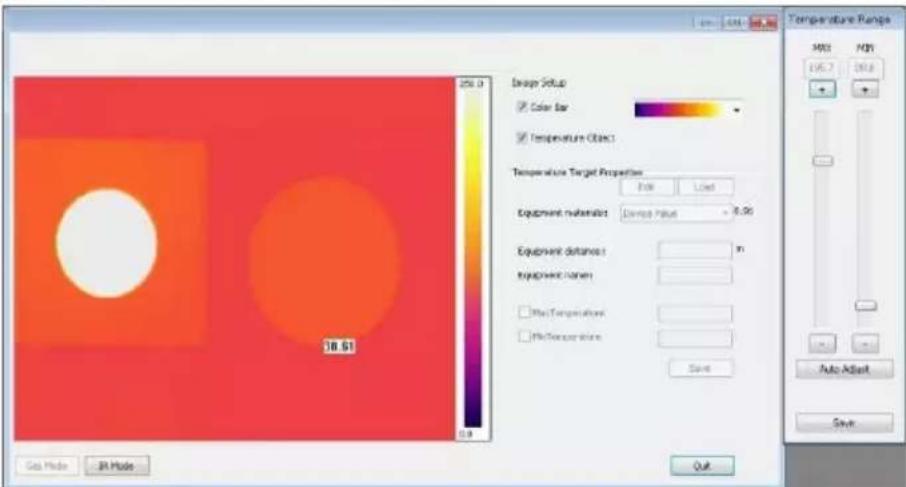This screenshot has width=906, height=487.
Task: Click the Min temperature slider handle
Action: pos(866,306)
